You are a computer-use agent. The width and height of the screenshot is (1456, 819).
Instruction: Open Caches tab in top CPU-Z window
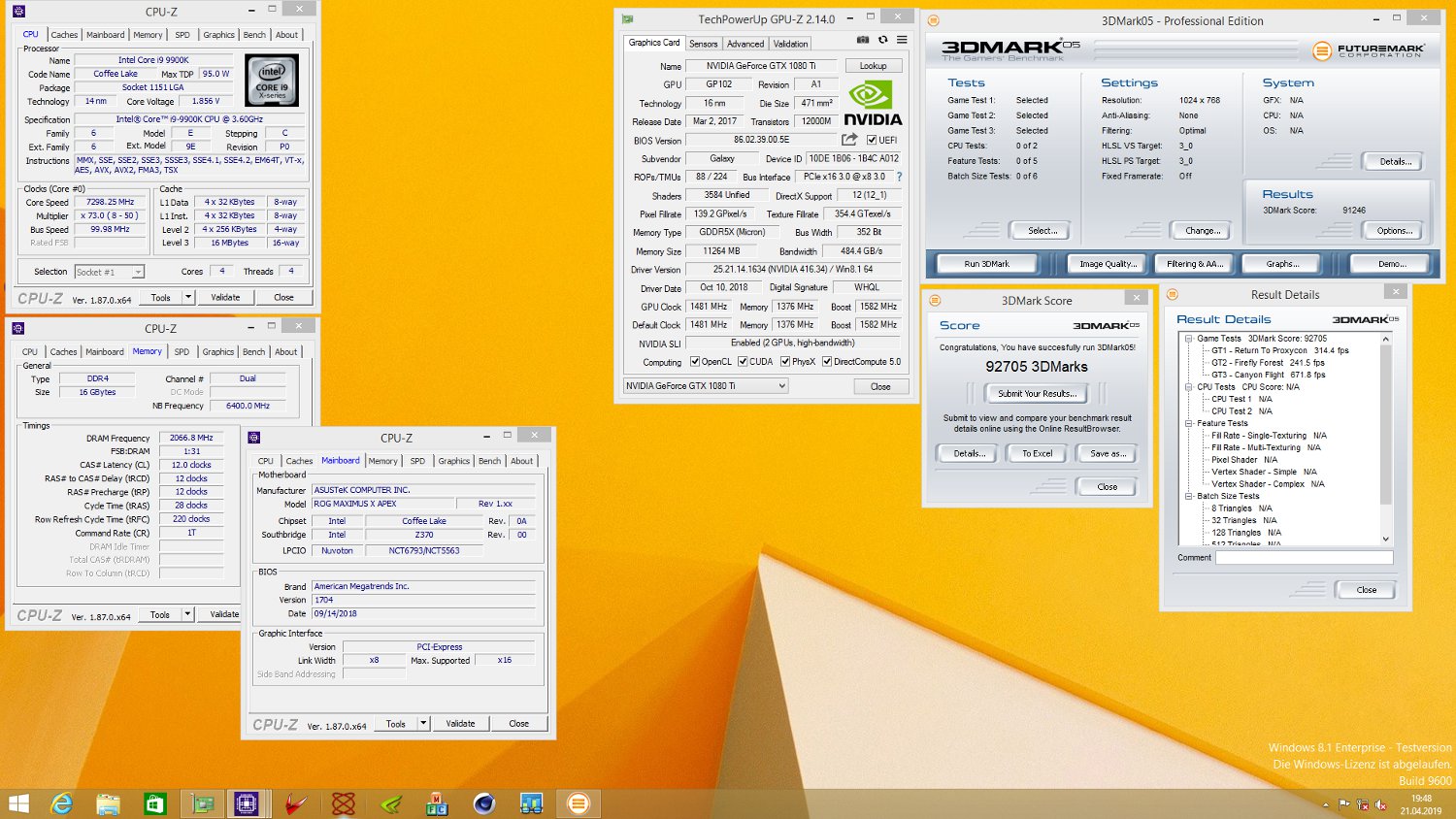pyautogui.click(x=64, y=35)
